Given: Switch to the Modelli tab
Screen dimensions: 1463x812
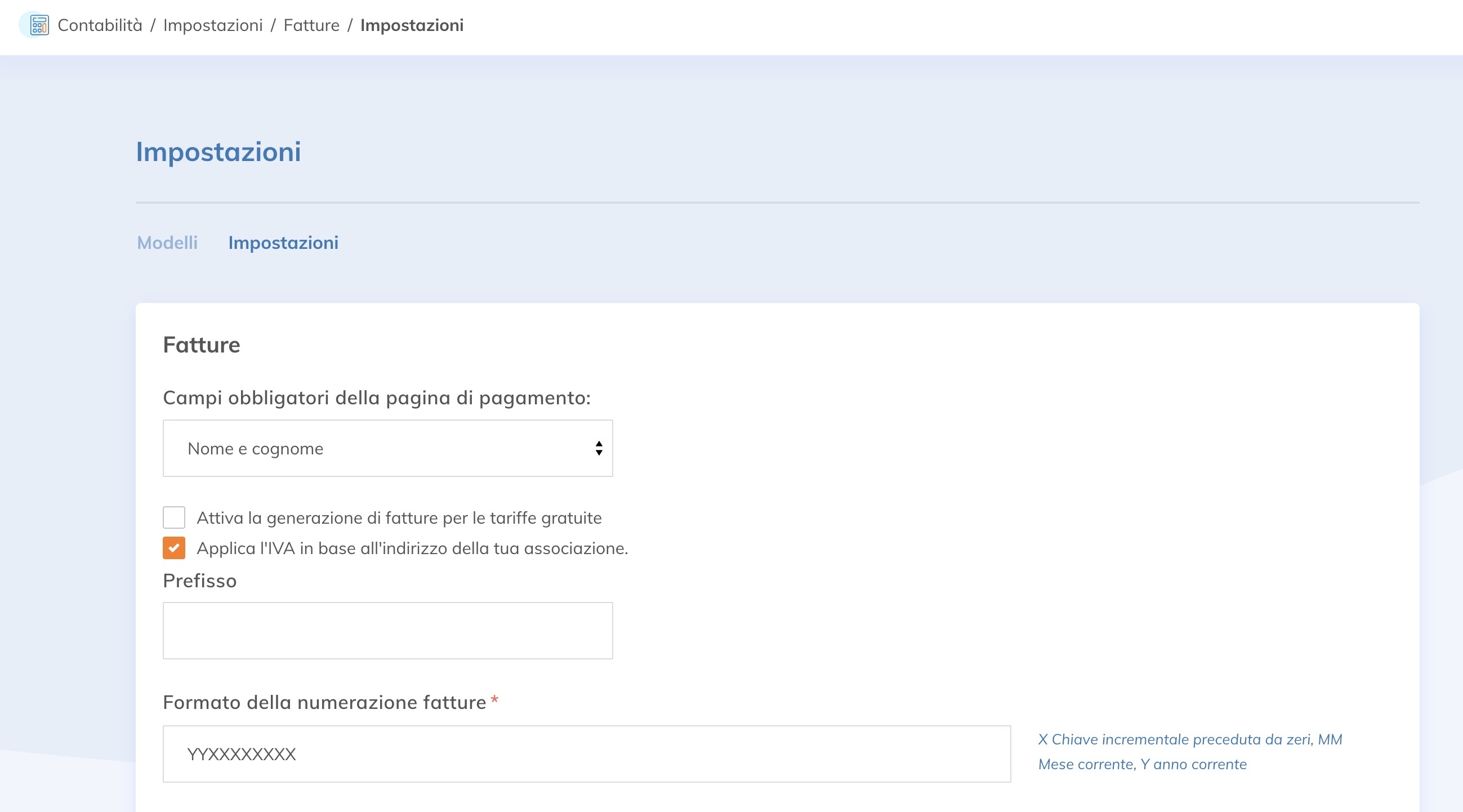Looking at the screenshot, I should click(167, 243).
